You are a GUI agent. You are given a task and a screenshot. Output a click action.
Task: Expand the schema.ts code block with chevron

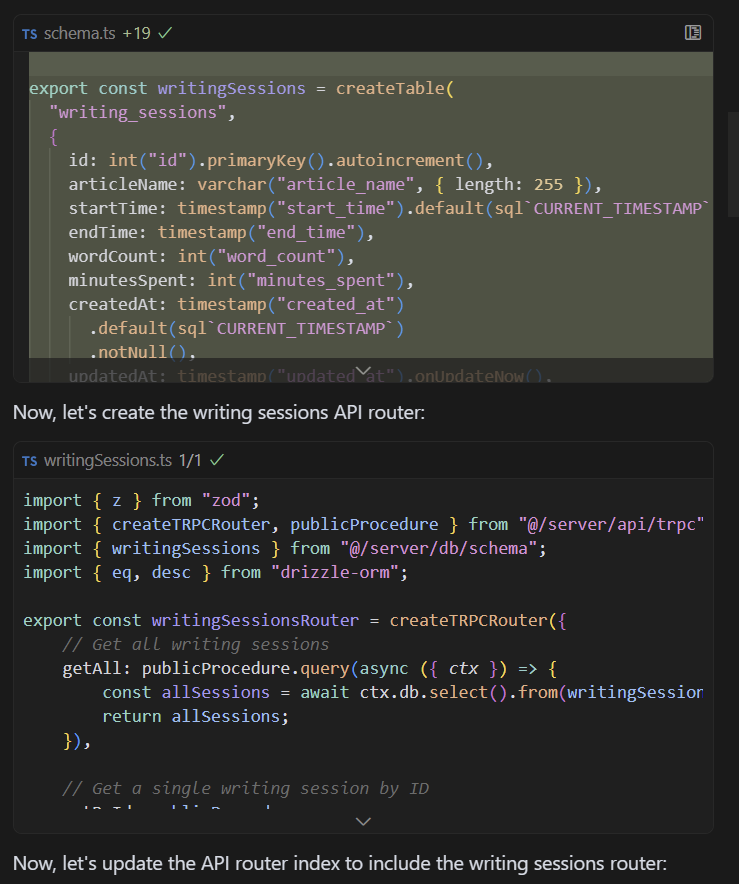pyautogui.click(x=363, y=370)
